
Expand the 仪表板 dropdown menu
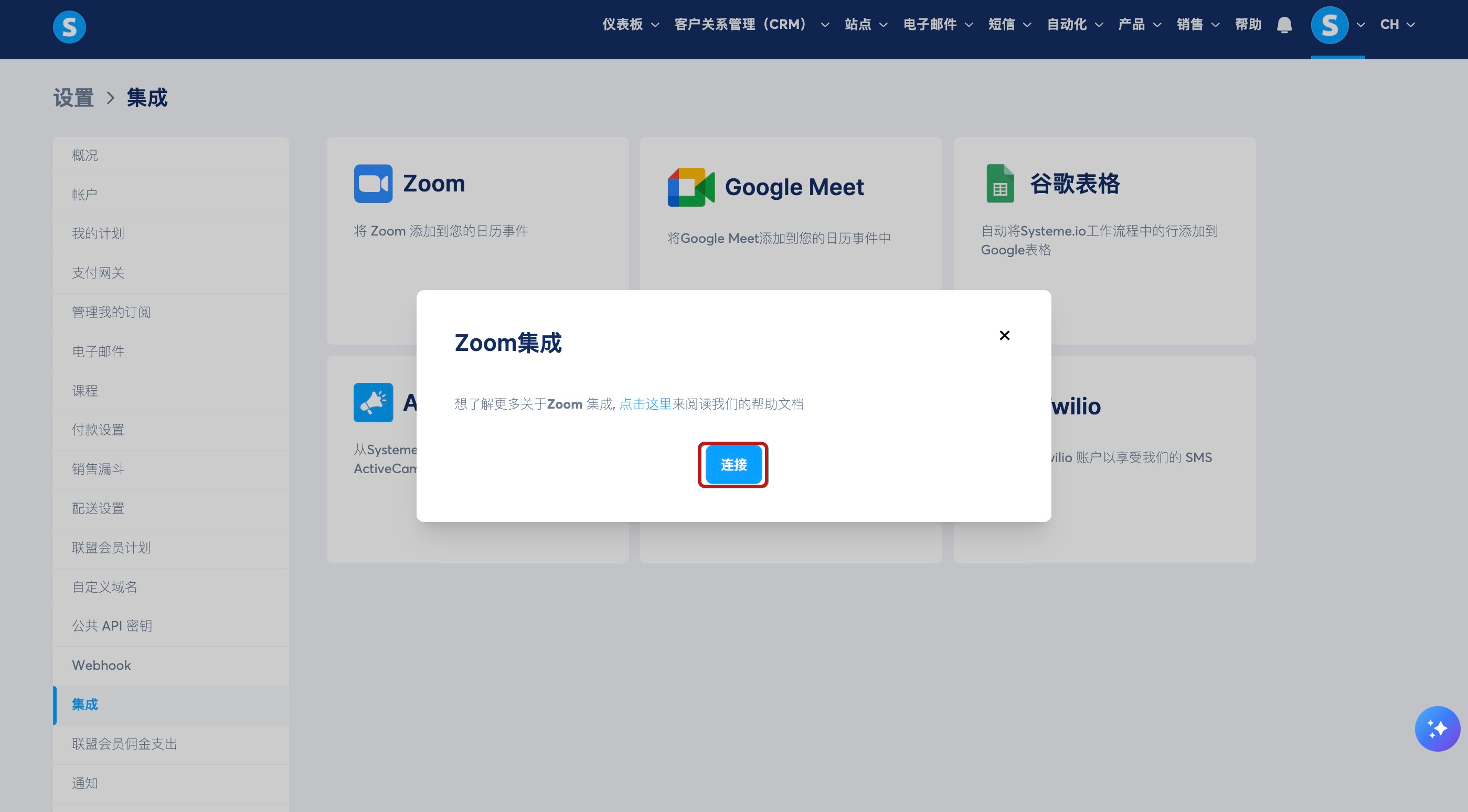click(x=630, y=25)
